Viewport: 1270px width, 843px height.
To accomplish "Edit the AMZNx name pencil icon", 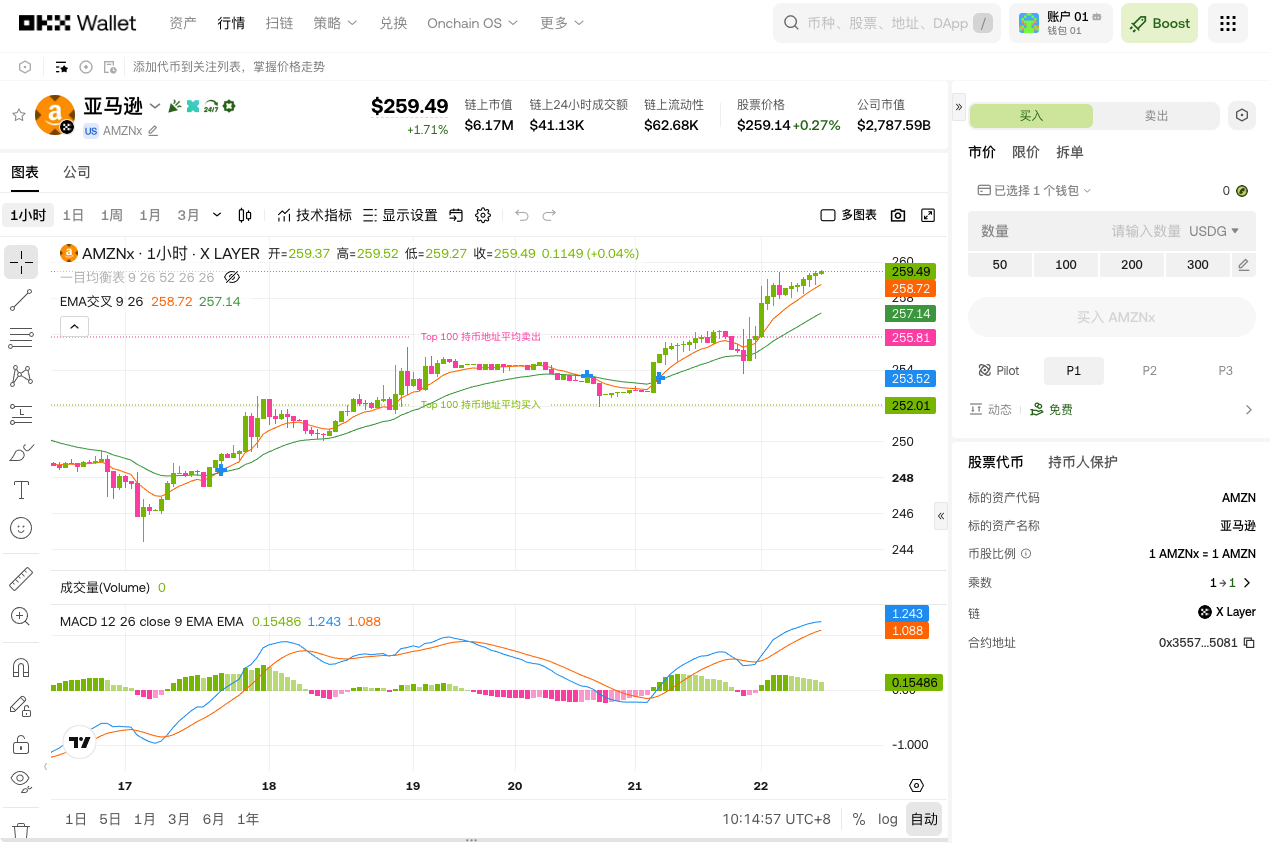I will point(153,130).
